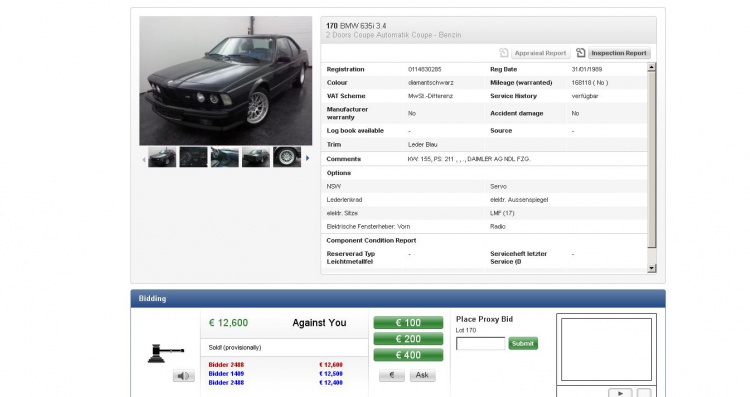Open the Appraisal Report
The image size is (750, 397).
540,53
